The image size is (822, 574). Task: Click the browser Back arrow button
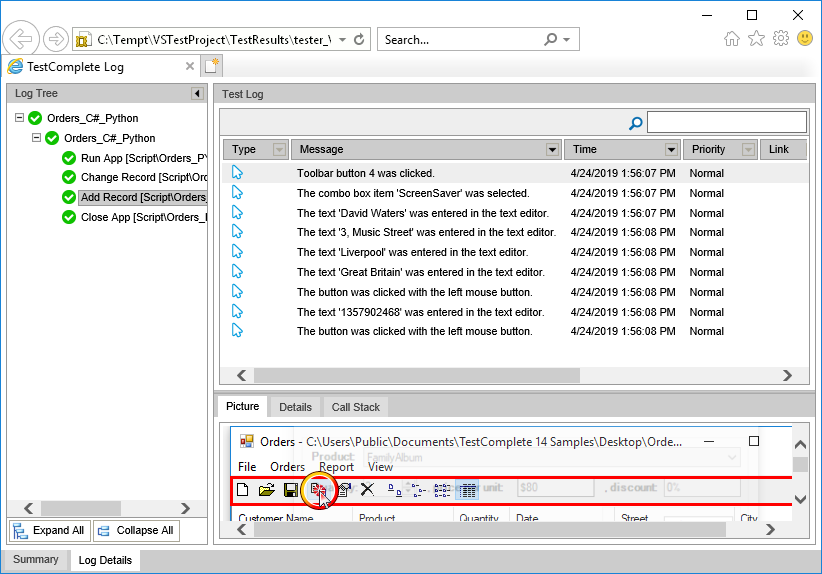coord(21,39)
